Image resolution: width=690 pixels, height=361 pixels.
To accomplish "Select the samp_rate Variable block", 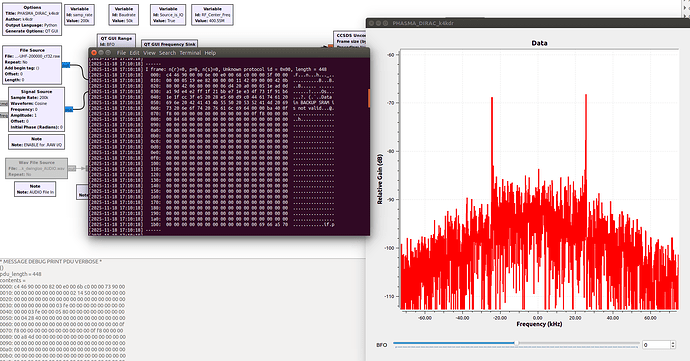I will coord(79,15).
